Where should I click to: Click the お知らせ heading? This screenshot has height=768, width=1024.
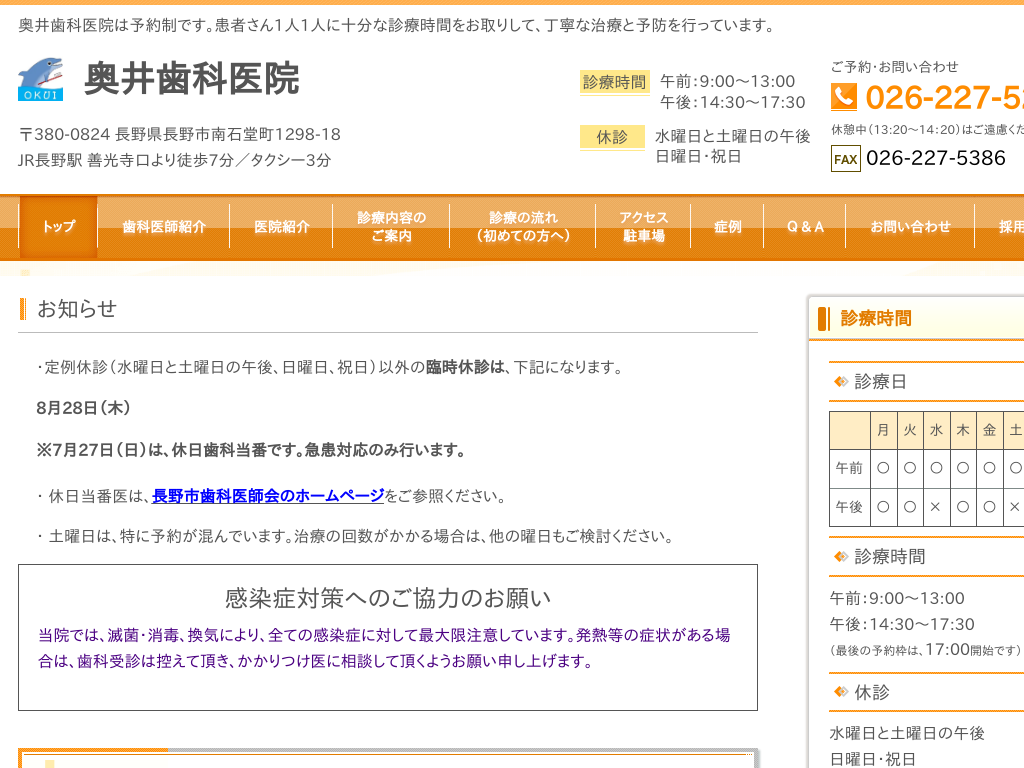77,308
